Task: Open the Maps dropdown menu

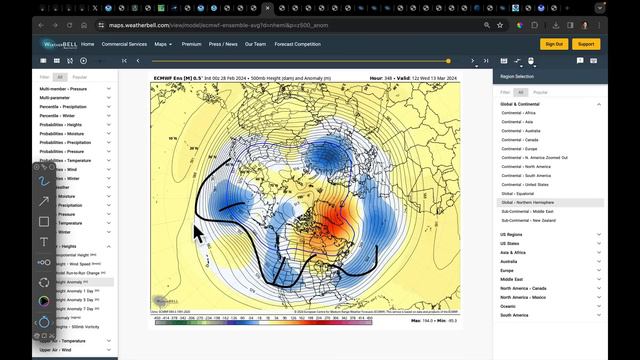Action: 163,44
